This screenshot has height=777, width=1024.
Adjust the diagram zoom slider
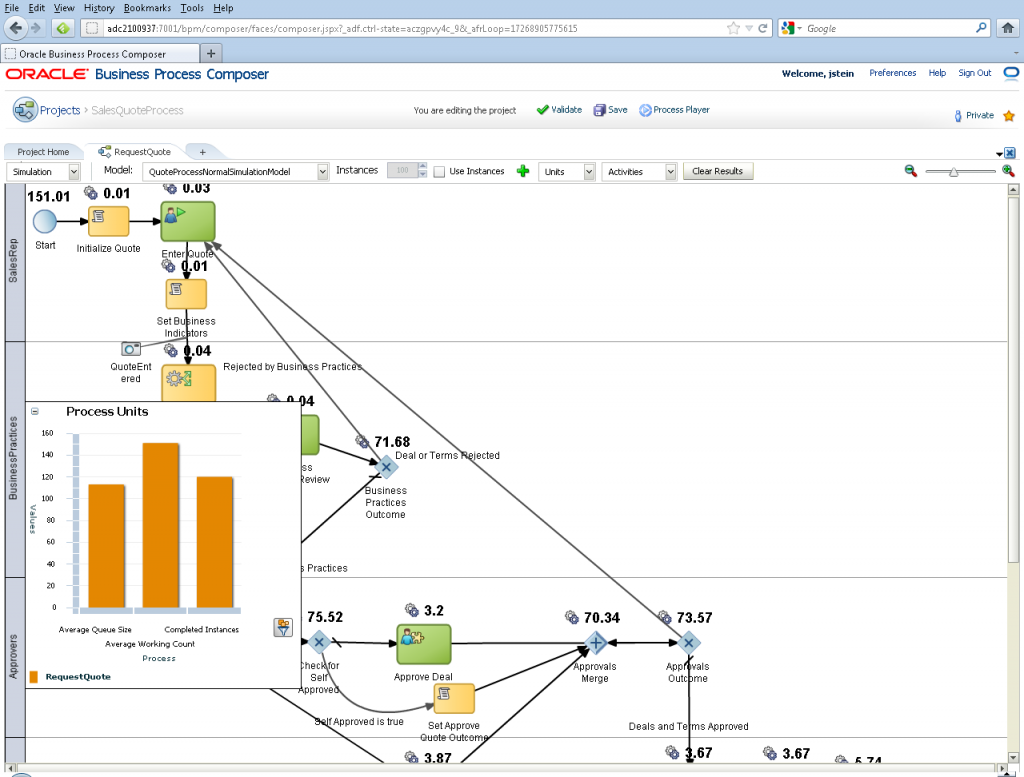[x=953, y=172]
